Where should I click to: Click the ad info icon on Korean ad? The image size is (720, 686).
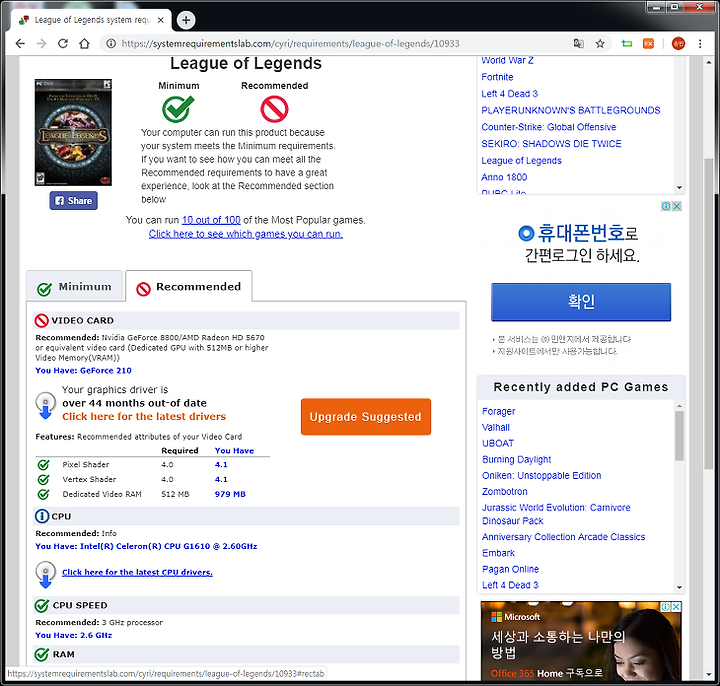coord(666,206)
